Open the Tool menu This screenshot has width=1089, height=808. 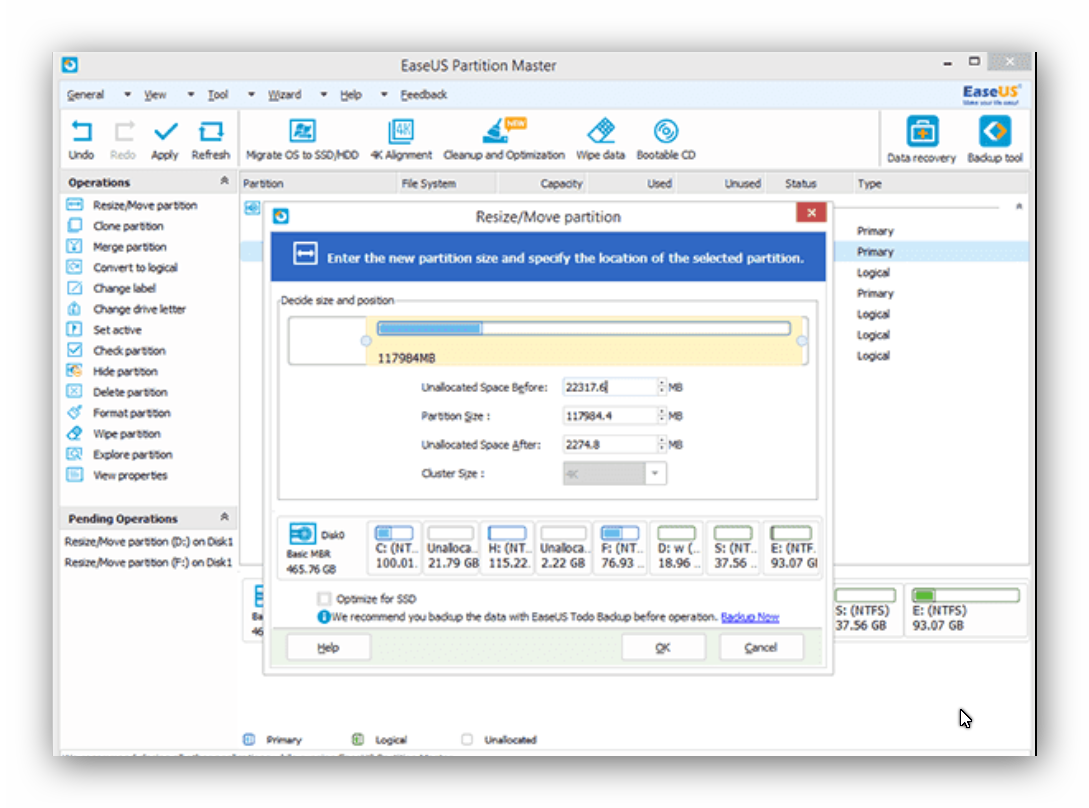[x=217, y=94]
